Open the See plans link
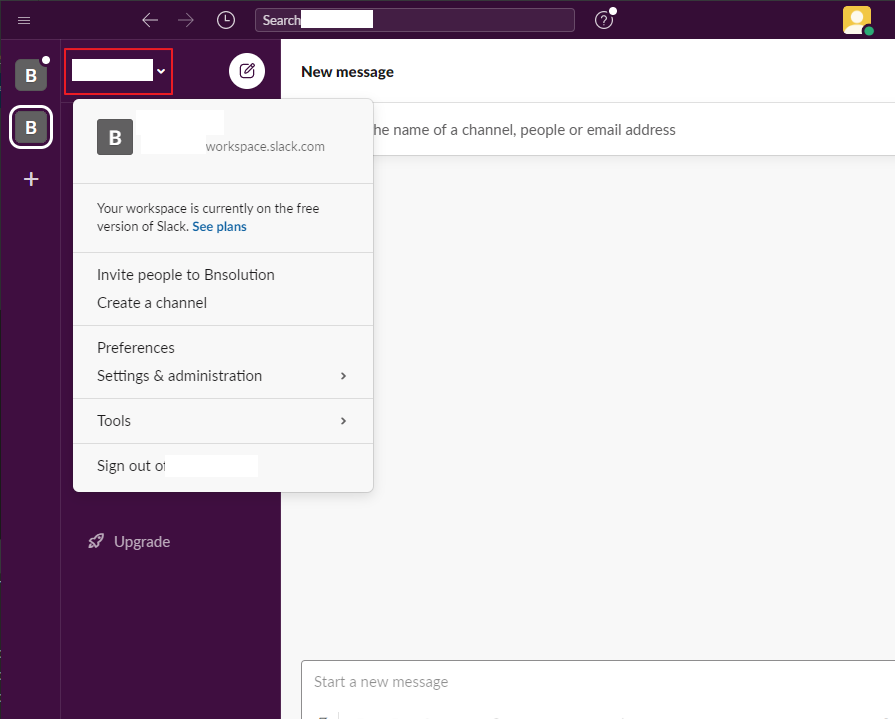 click(x=219, y=227)
